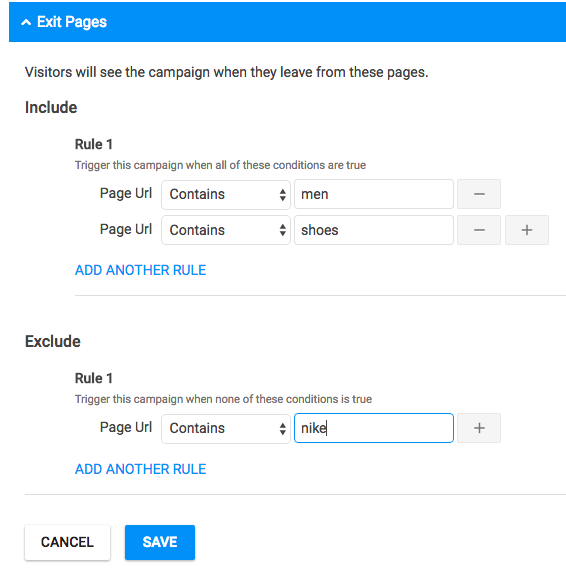Collapse the Exit Pages section chevron
The image size is (566, 571).
tap(26, 22)
